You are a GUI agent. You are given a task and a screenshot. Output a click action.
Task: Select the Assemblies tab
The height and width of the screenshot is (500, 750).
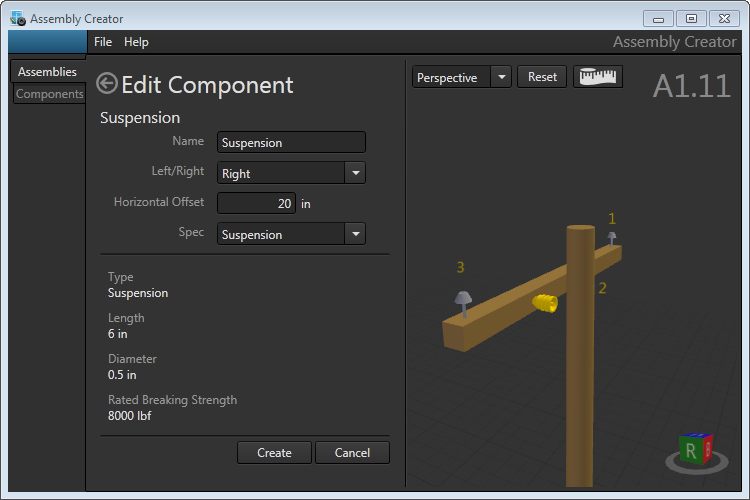[x=47, y=72]
